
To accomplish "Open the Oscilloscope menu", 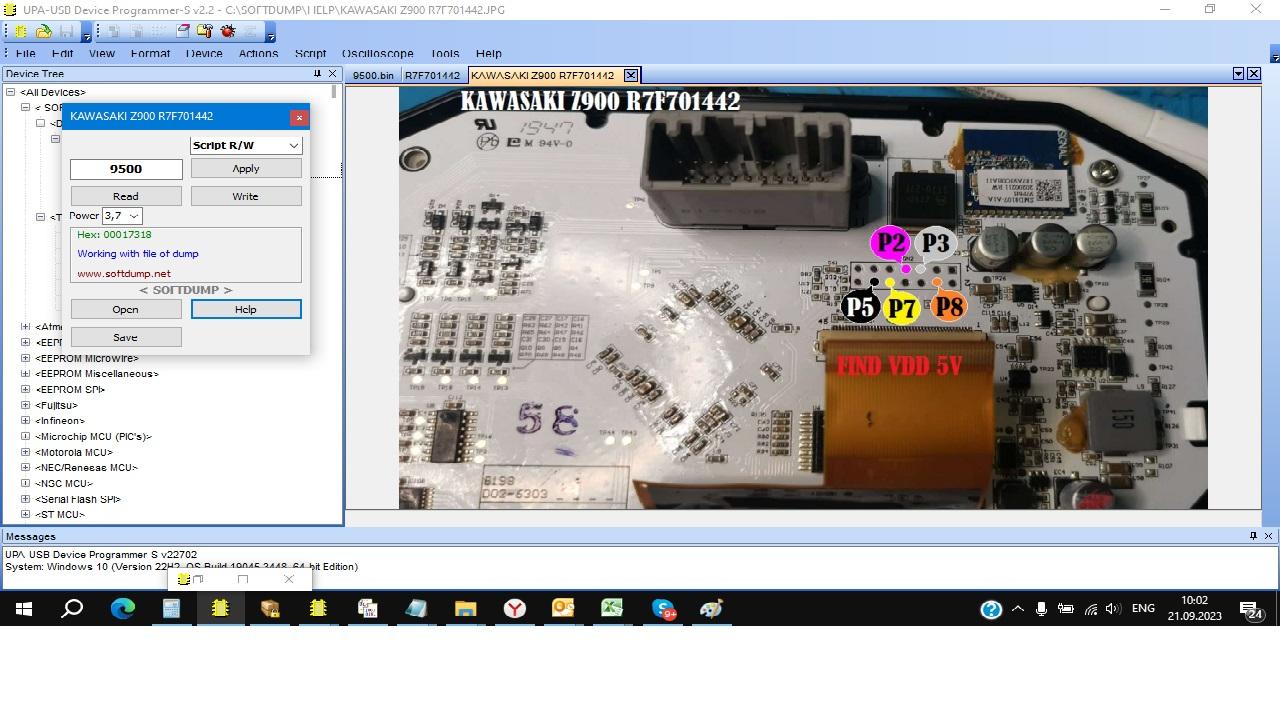I will tap(377, 54).
